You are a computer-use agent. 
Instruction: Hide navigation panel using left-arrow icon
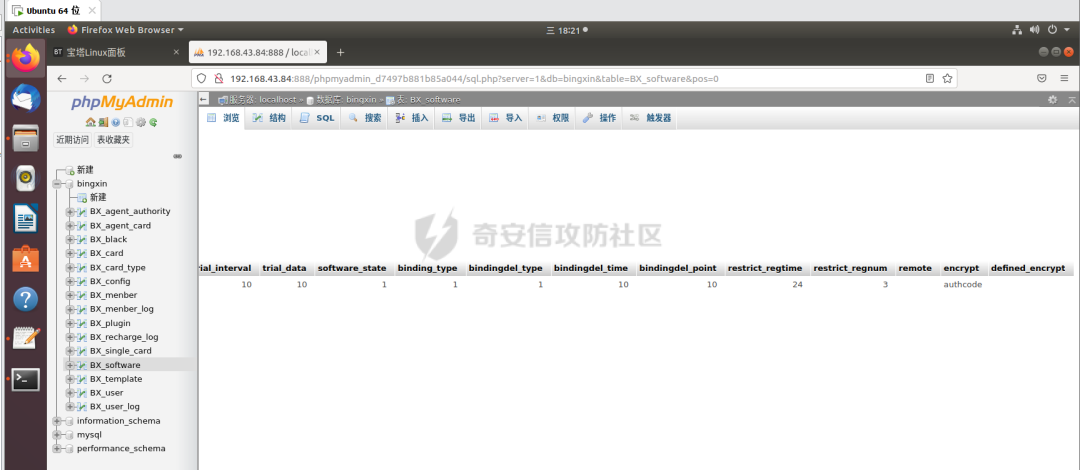click(x=203, y=100)
